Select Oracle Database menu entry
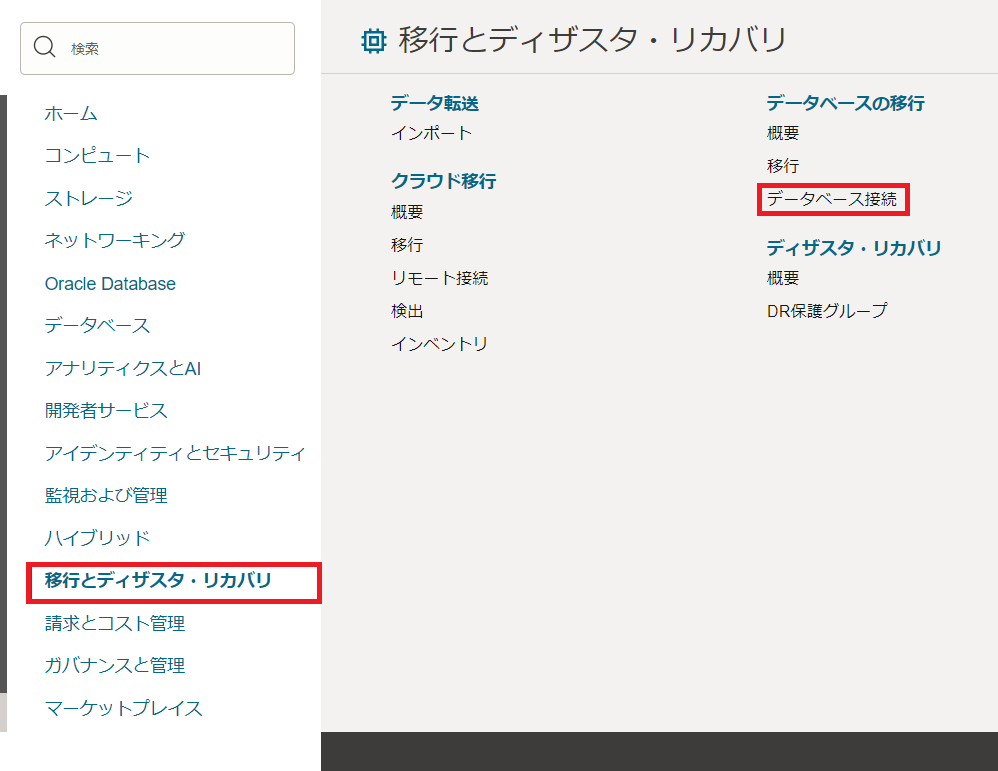Image resolution: width=998 pixels, height=771 pixels. [x=110, y=284]
